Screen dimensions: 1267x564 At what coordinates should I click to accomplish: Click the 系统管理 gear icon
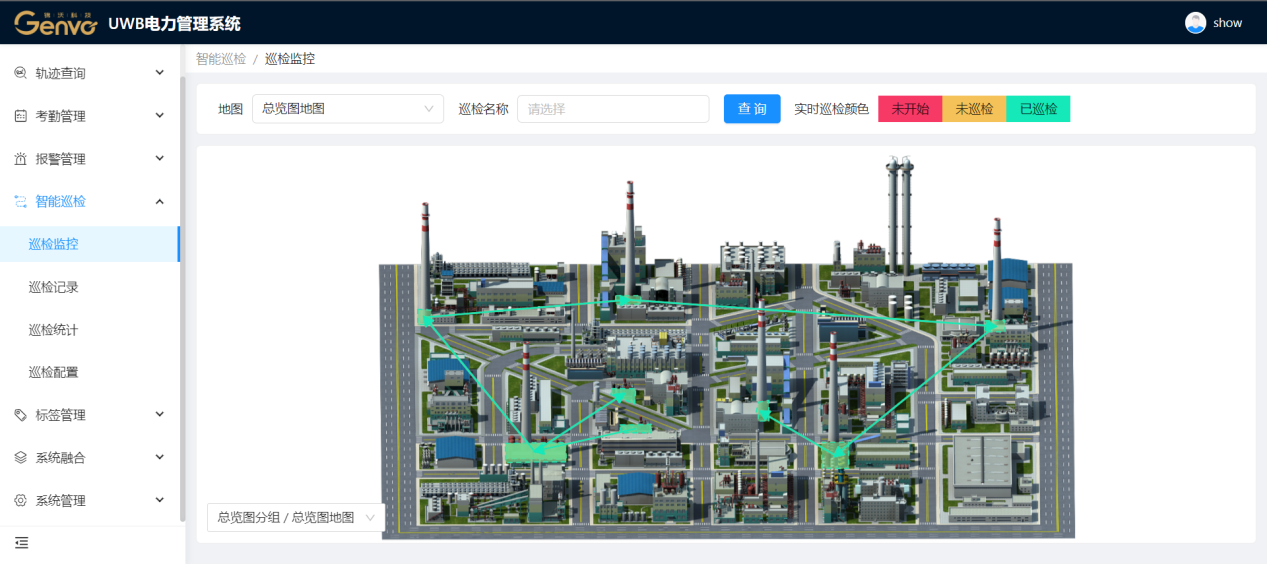click(21, 500)
